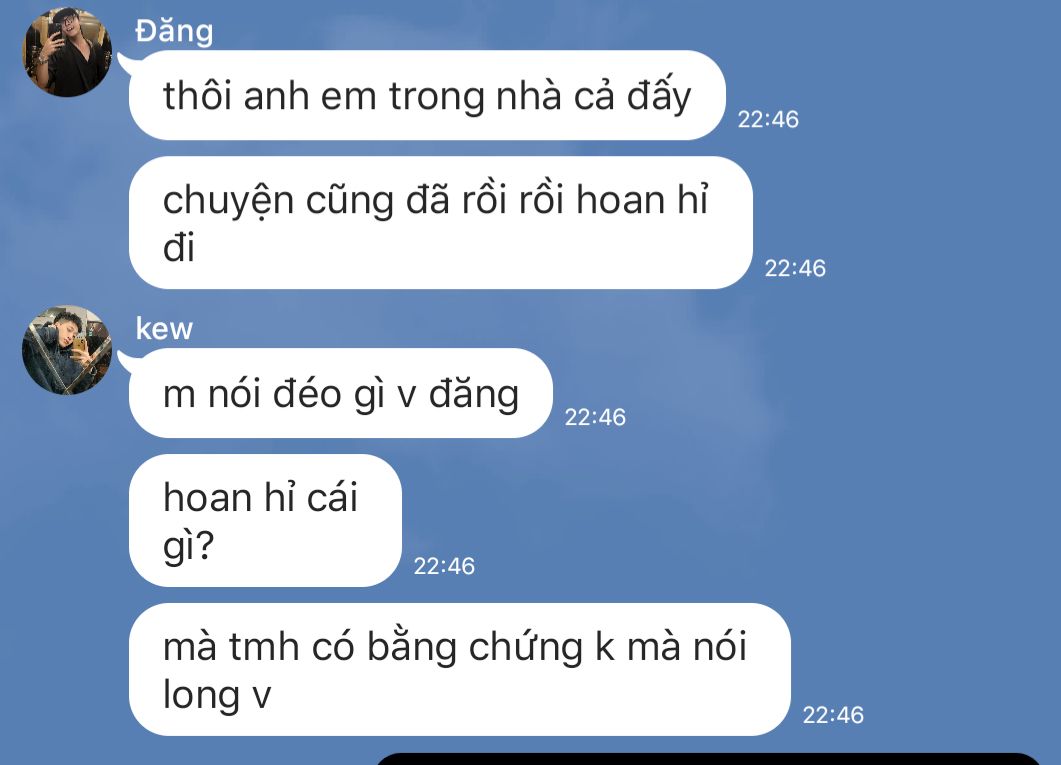
Task: Tap the black bubble at bottom edge
Action: point(708,758)
